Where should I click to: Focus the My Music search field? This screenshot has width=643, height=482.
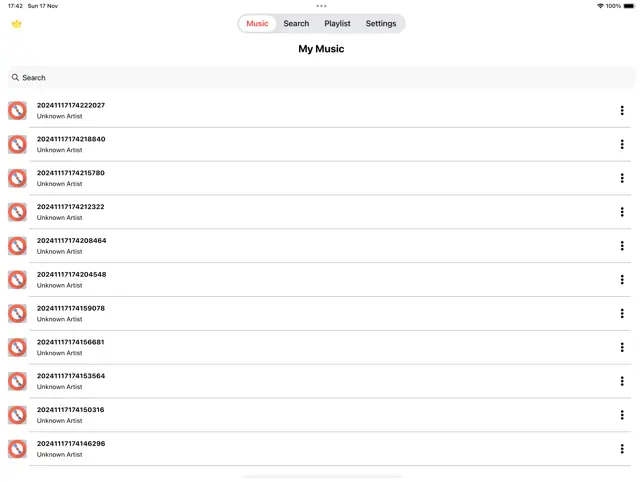coord(322,78)
